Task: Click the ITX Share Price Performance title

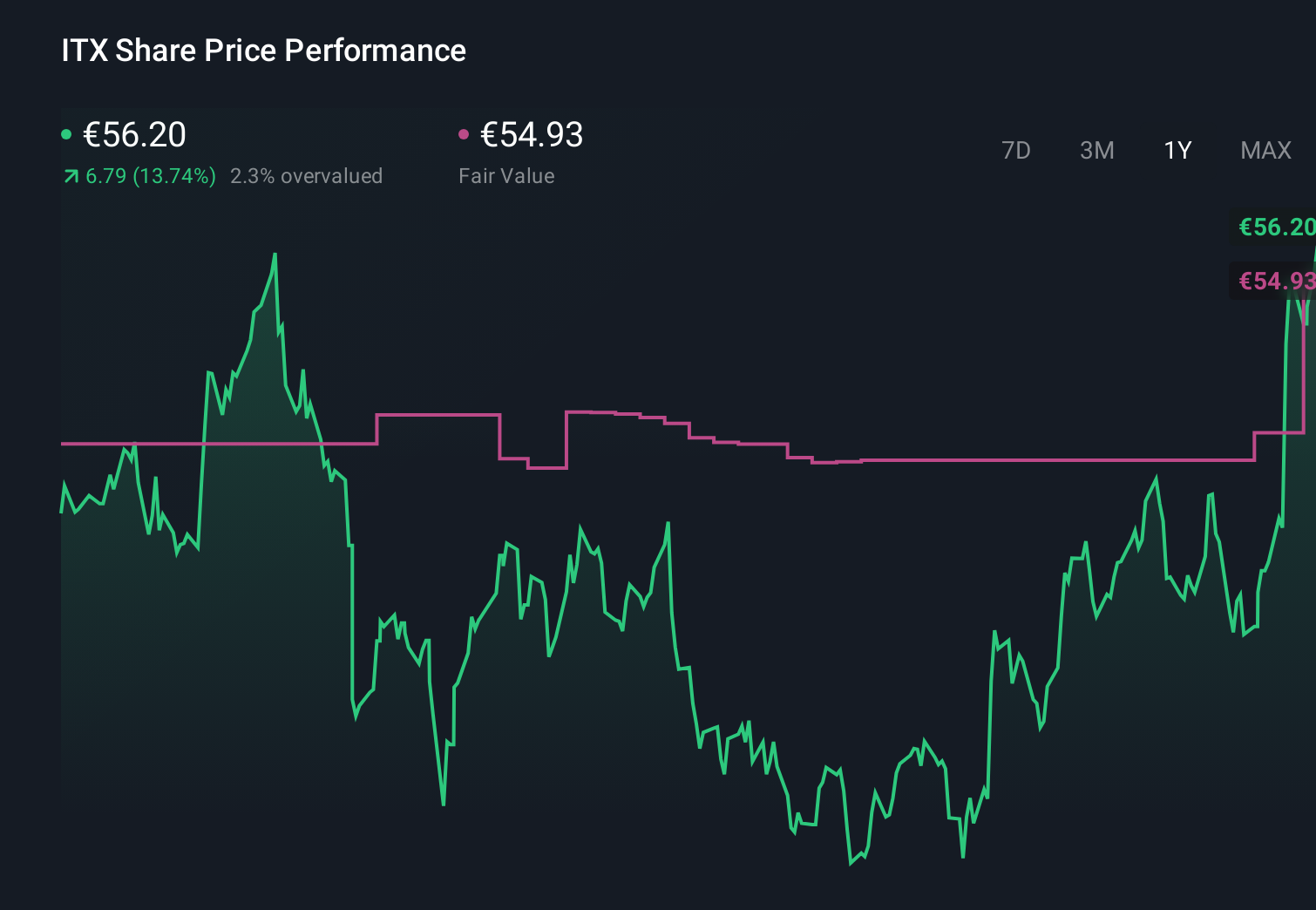Action: (262, 51)
